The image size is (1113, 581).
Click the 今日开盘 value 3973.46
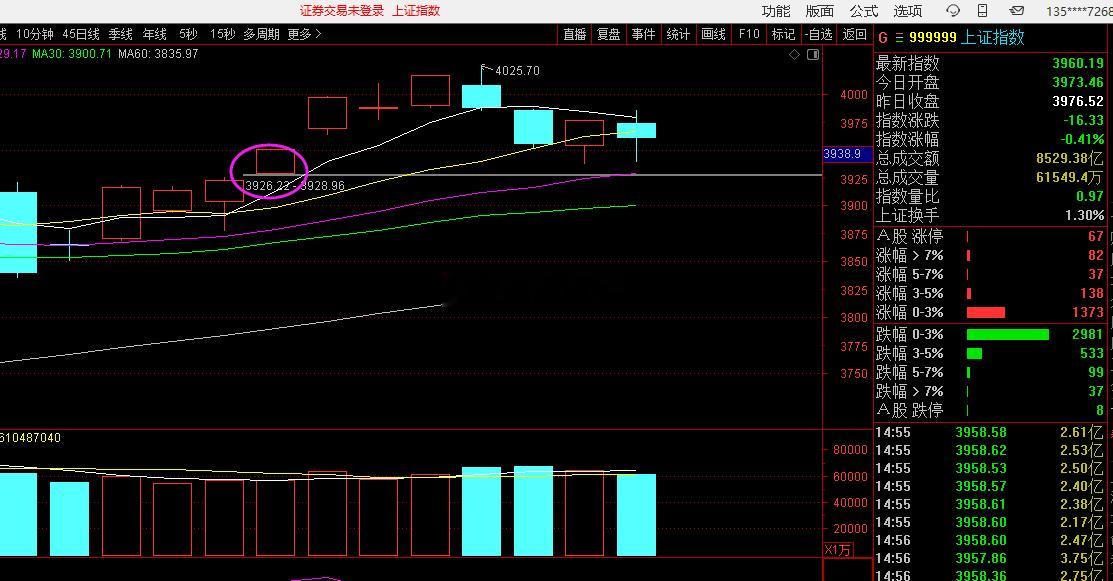(x=1078, y=82)
